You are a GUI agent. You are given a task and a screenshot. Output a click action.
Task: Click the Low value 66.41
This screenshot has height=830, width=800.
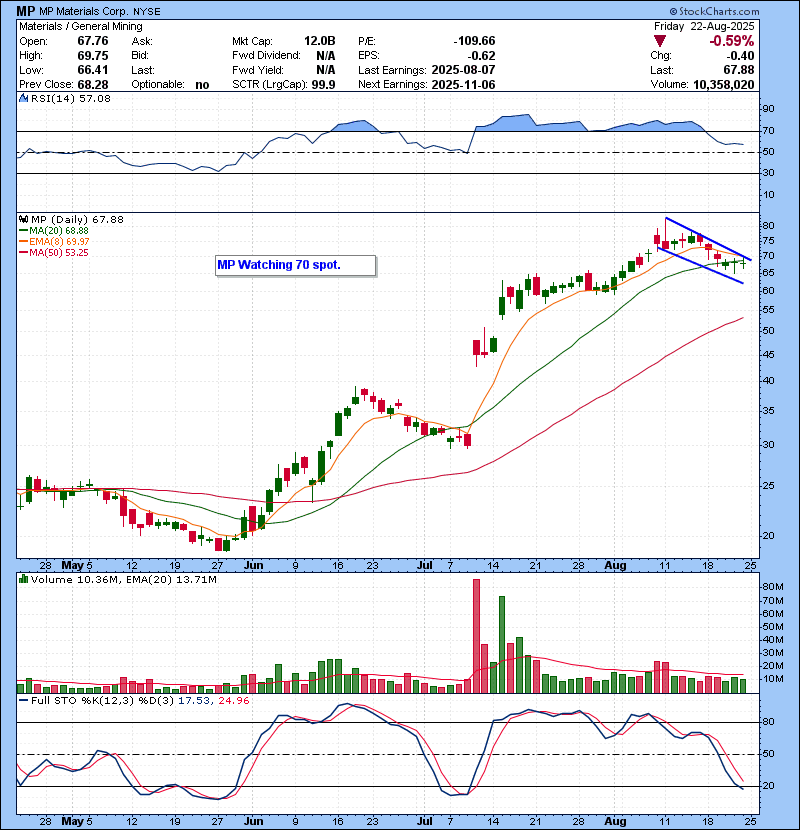93,70
